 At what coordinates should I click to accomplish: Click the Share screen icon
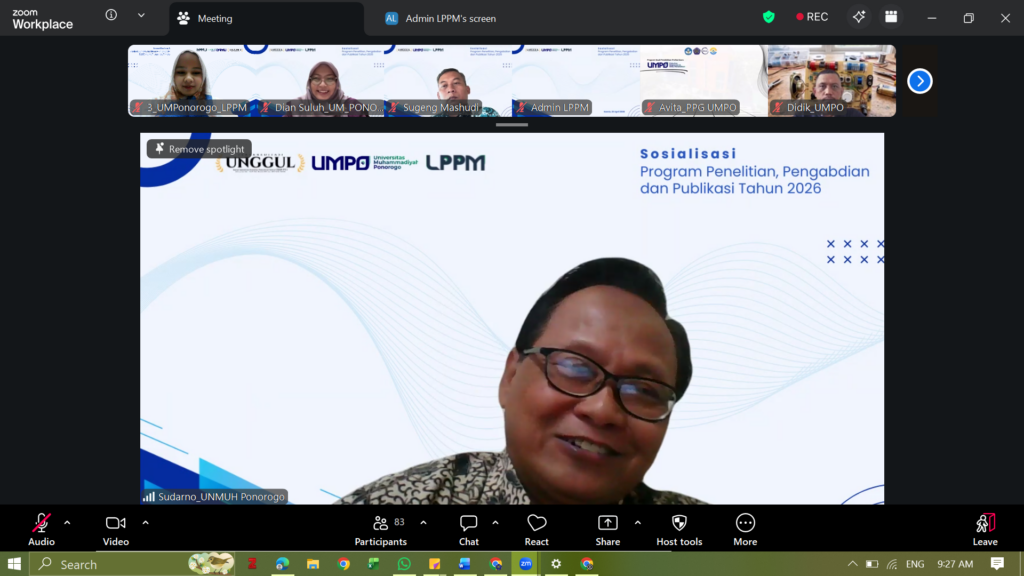coord(607,528)
